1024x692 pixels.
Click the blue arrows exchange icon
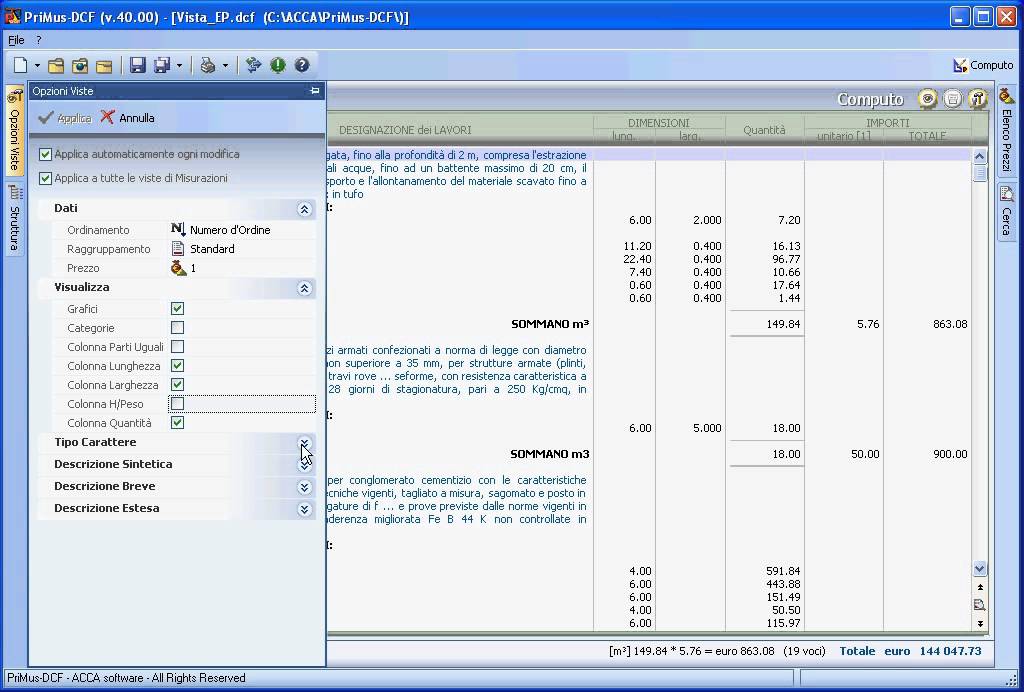click(253, 65)
